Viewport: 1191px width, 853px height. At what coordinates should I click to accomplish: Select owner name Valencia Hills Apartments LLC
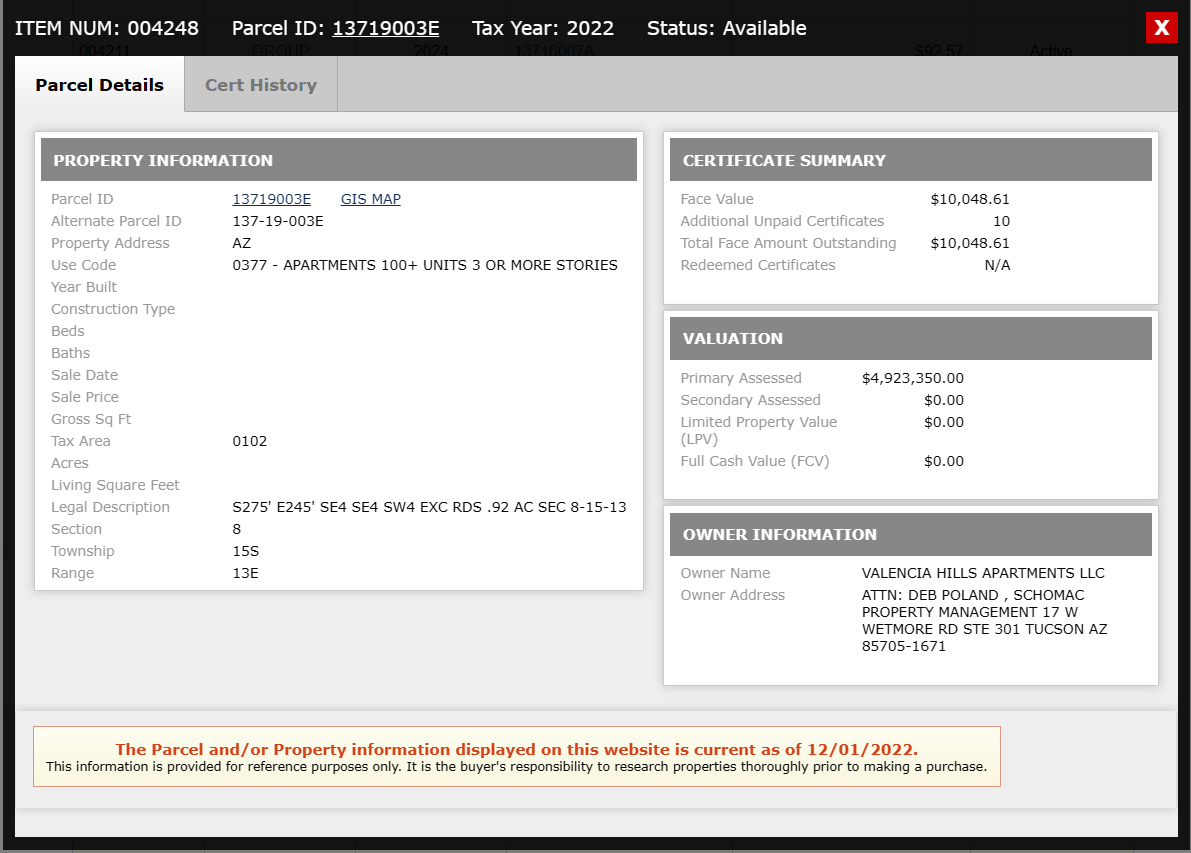pyautogui.click(x=983, y=573)
